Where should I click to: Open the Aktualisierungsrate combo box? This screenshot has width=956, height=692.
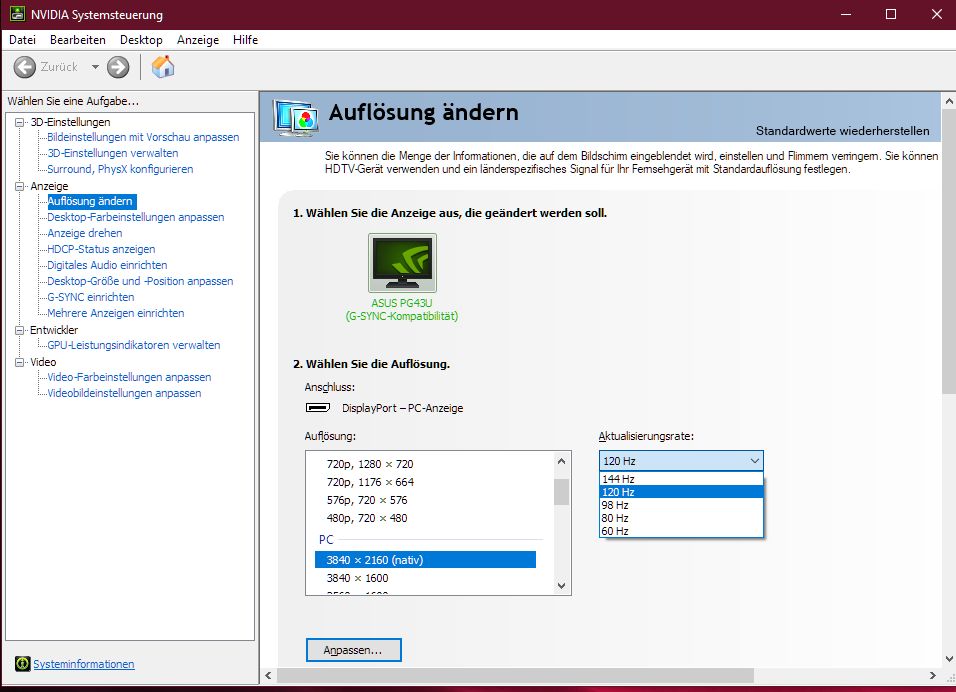coord(681,461)
